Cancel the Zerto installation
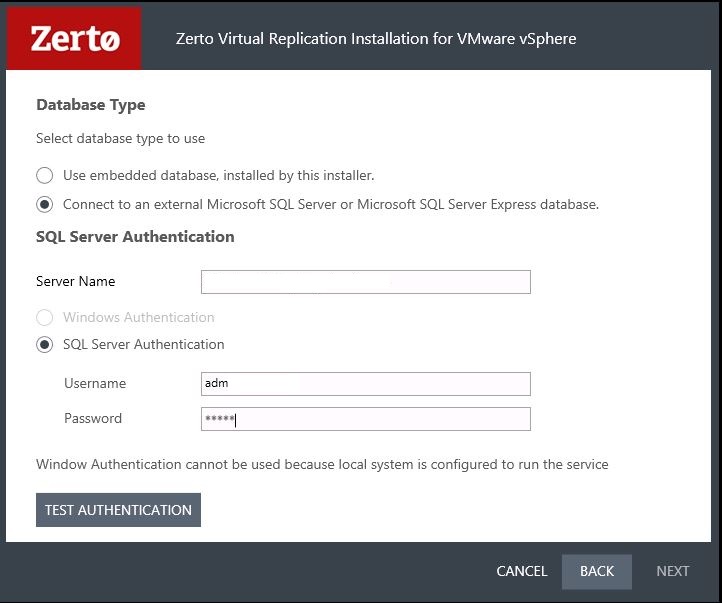722x603 pixels. [522, 571]
